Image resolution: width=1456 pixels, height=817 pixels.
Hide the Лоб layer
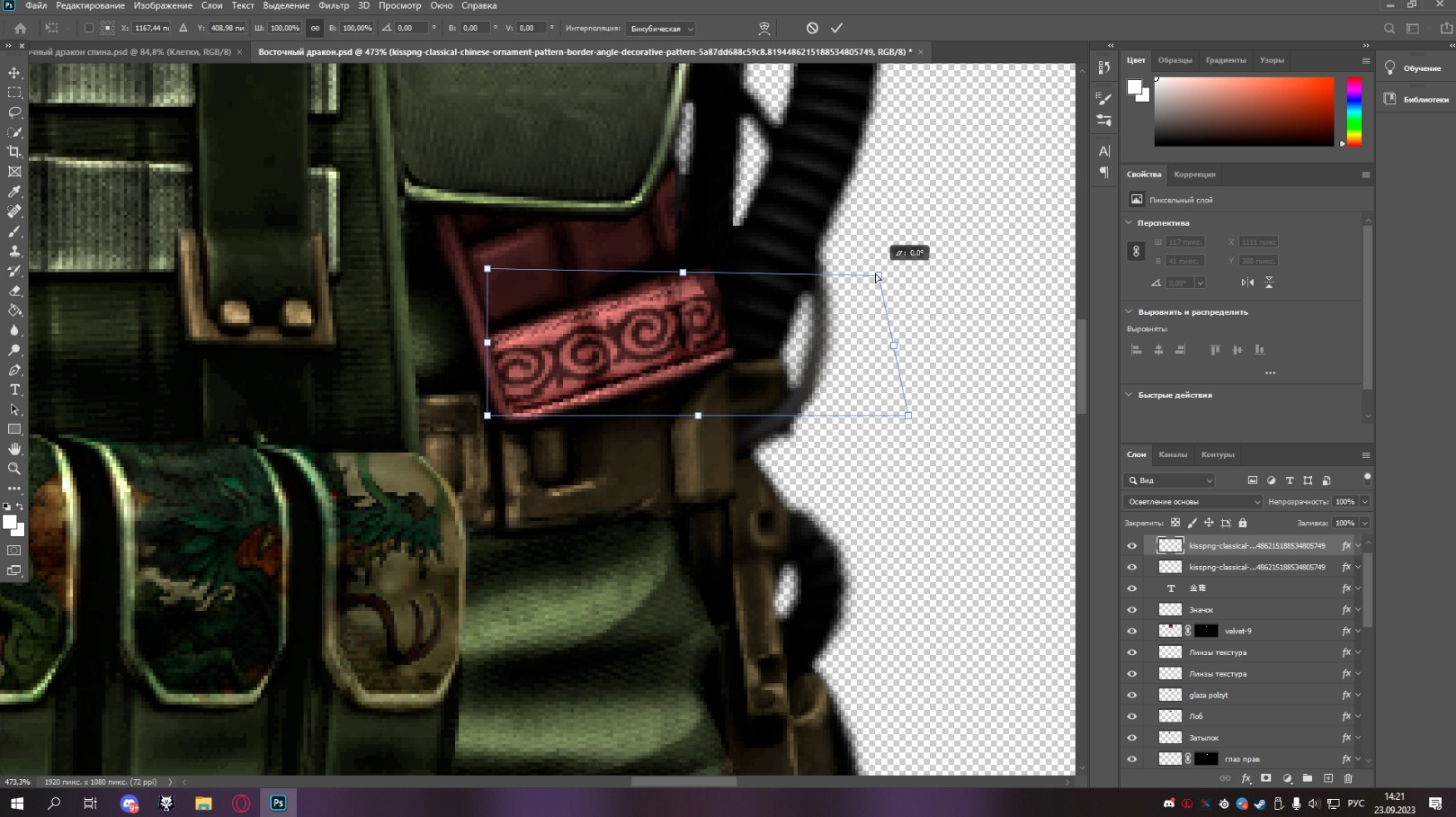(1131, 717)
